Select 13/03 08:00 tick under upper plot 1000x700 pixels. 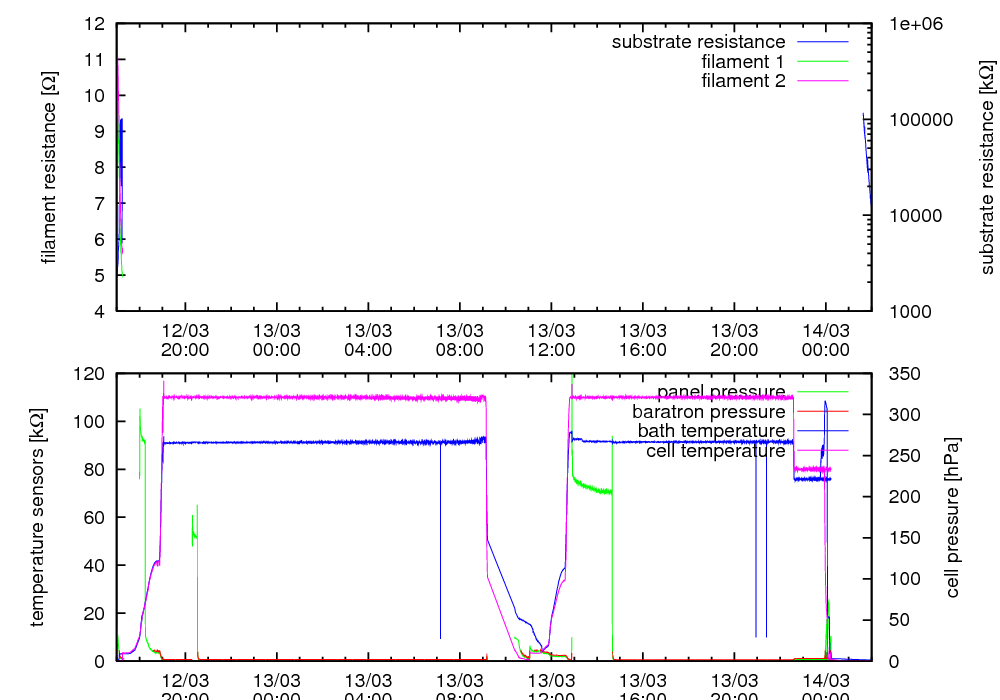[x=459, y=339]
